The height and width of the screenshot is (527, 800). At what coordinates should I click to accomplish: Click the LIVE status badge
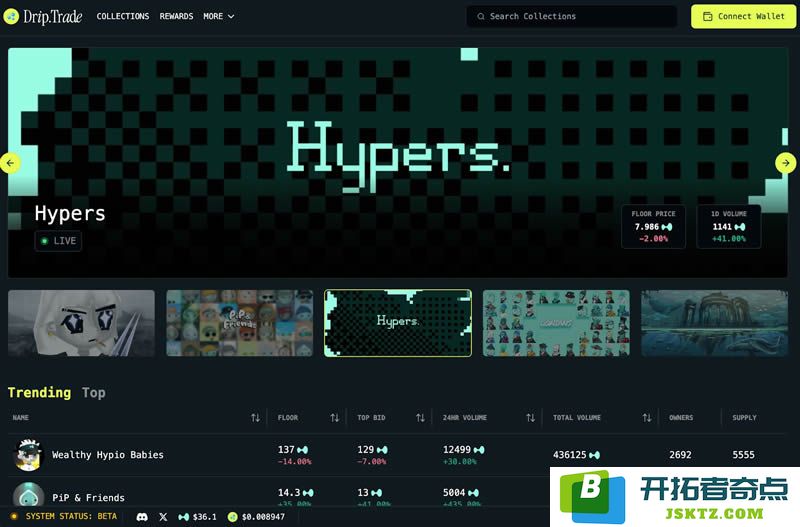[58, 241]
